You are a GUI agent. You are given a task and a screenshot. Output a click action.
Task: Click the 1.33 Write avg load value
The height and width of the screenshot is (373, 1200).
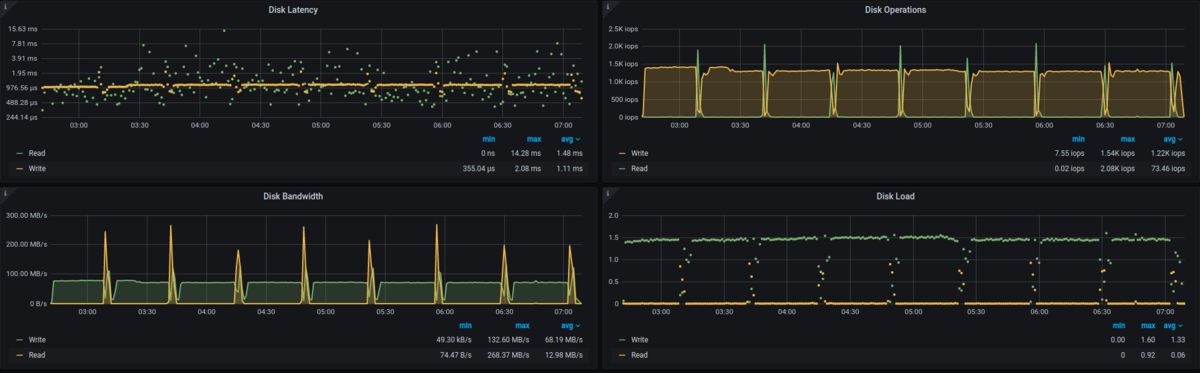point(1178,339)
